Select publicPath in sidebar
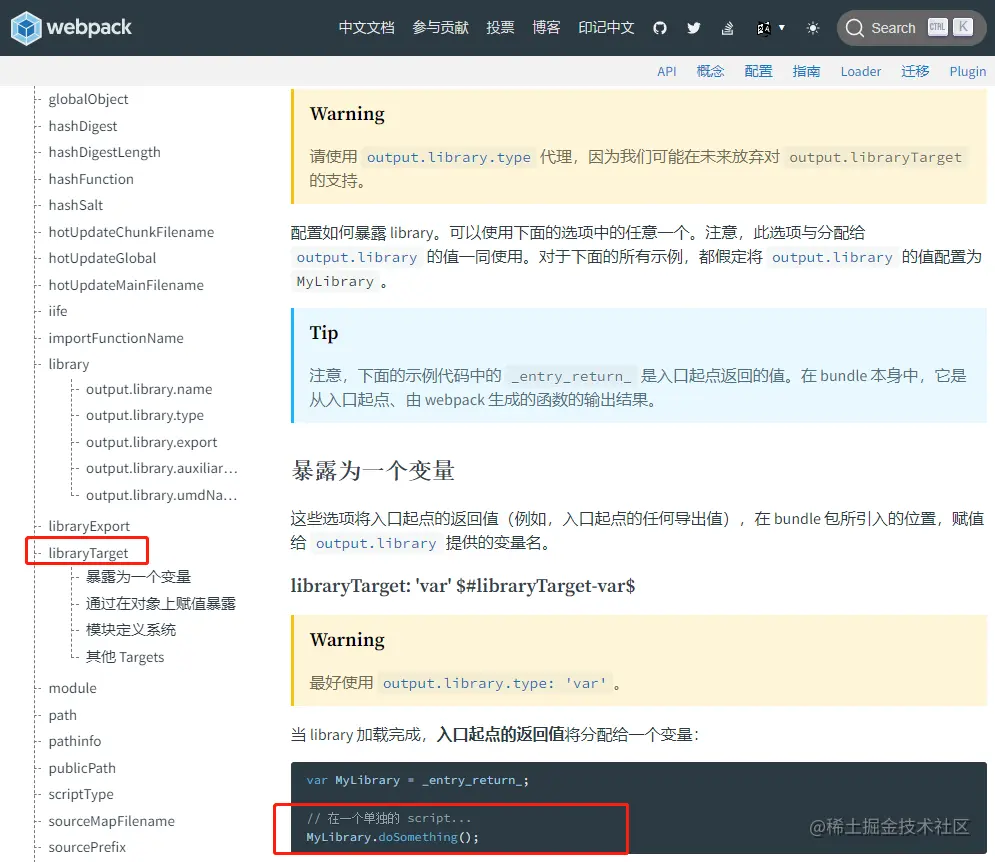The width and height of the screenshot is (995, 862). point(82,768)
